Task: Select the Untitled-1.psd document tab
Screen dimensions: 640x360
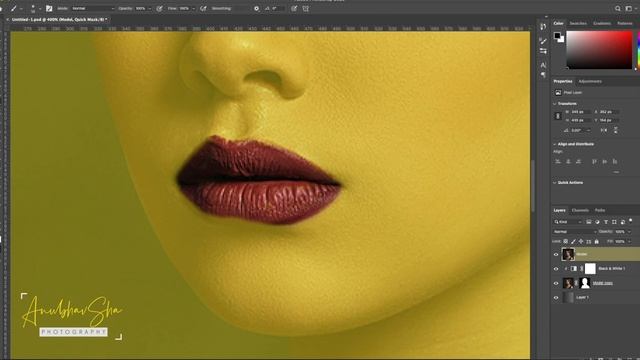Action: click(60, 19)
